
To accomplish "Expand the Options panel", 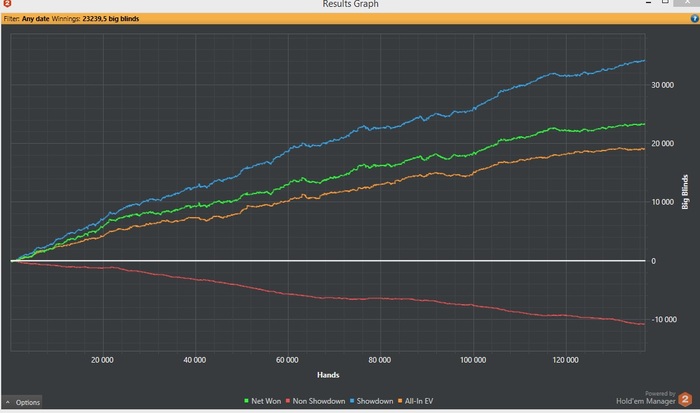I will point(22,402).
